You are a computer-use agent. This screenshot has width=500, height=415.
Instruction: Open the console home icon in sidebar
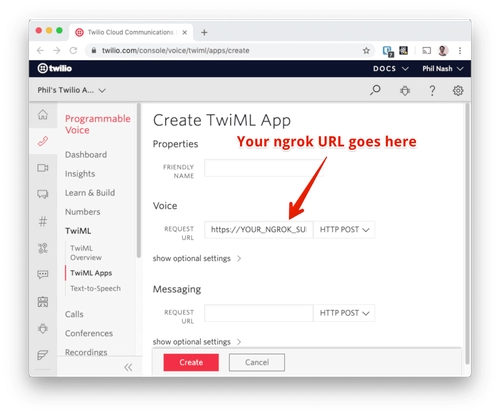[43, 115]
